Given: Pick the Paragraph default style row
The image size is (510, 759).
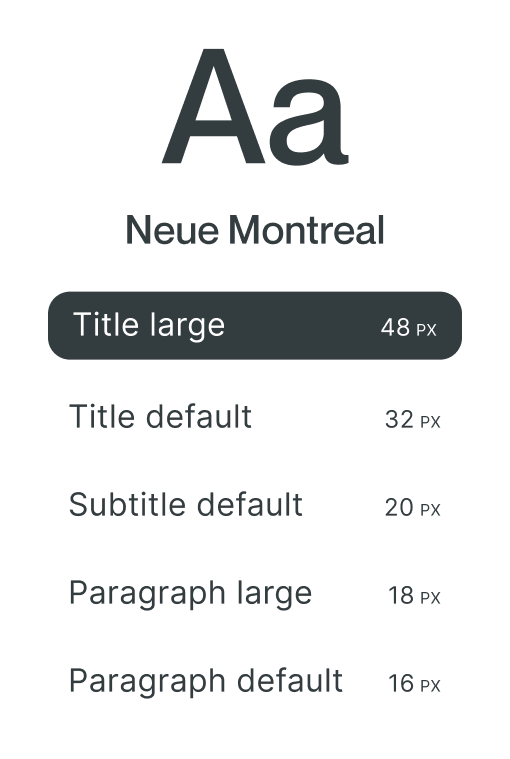Looking at the screenshot, I should click(255, 681).
